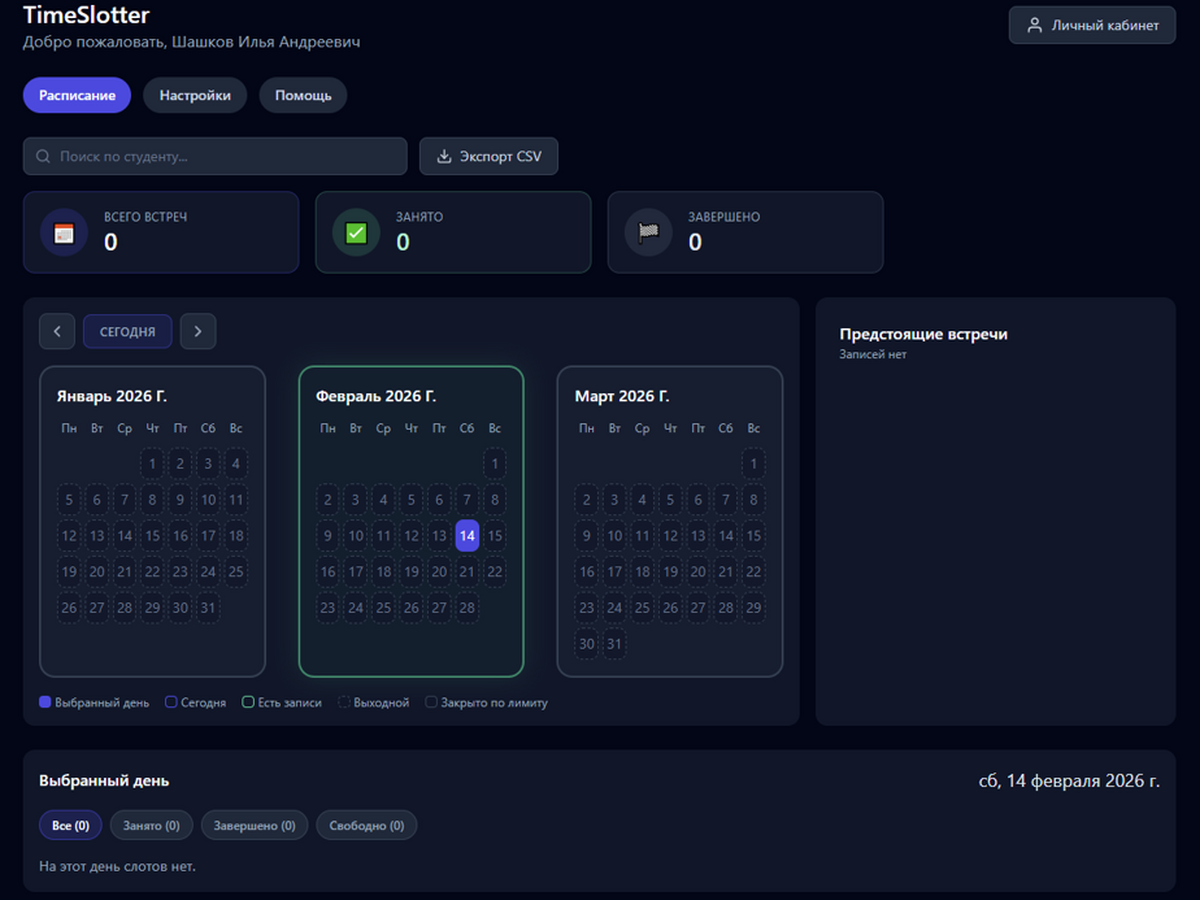Click the calendar icon in Всего встреч card
This screenshot has width=1200, height=900.
coord(65,233)
